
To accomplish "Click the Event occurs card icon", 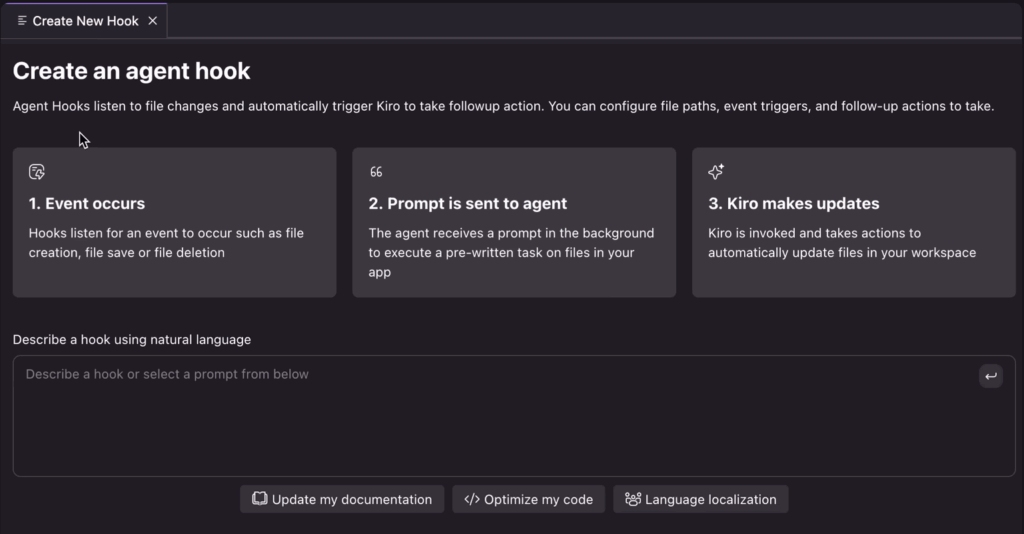I will [37, 172].
